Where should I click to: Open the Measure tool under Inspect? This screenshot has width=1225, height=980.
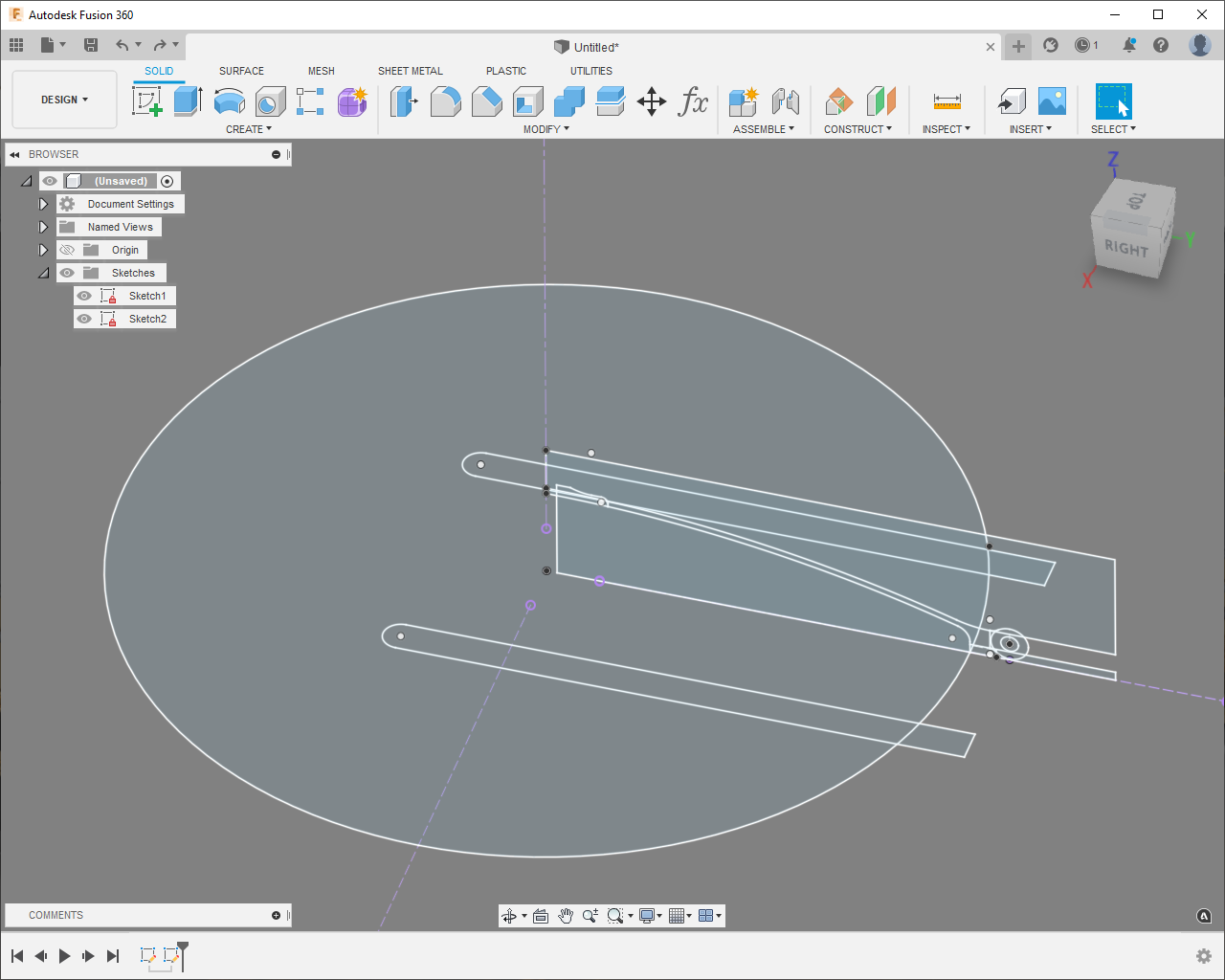click(947, 101)
